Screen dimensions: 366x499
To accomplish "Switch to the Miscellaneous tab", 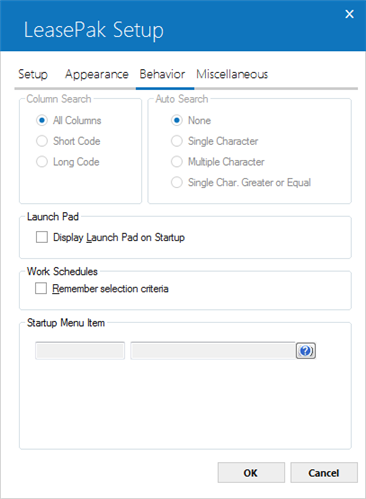I will tap(232, 74).
